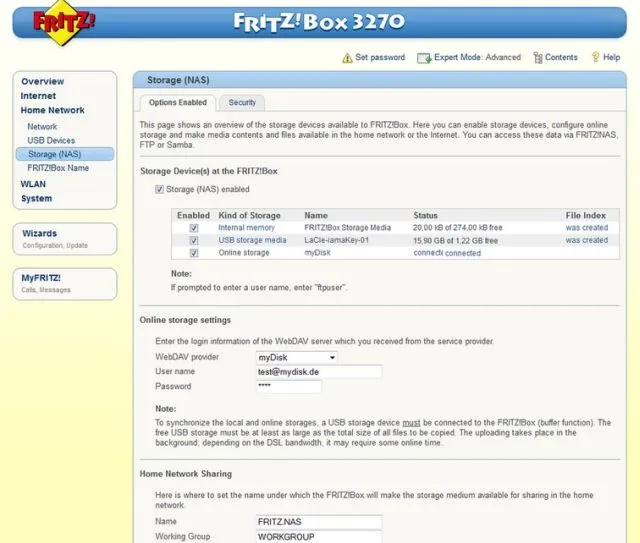
Task: Click the Password input field
Action: [x=289, y=386]
